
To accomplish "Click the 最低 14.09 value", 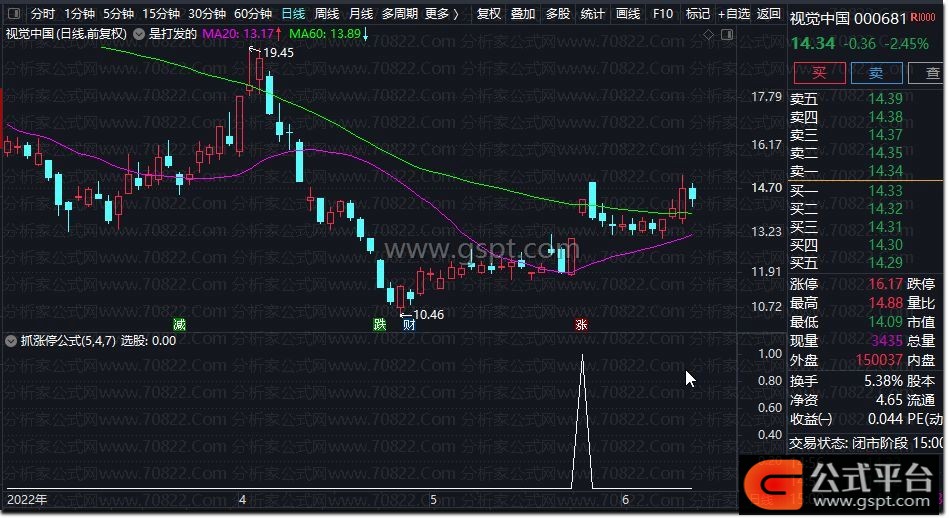I will click(x=885, y=322).
